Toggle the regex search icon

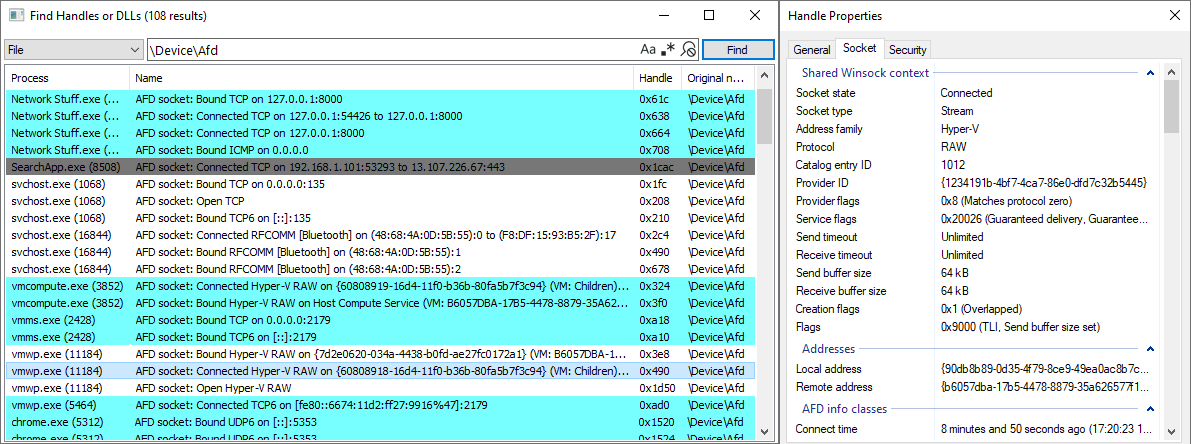668,50
